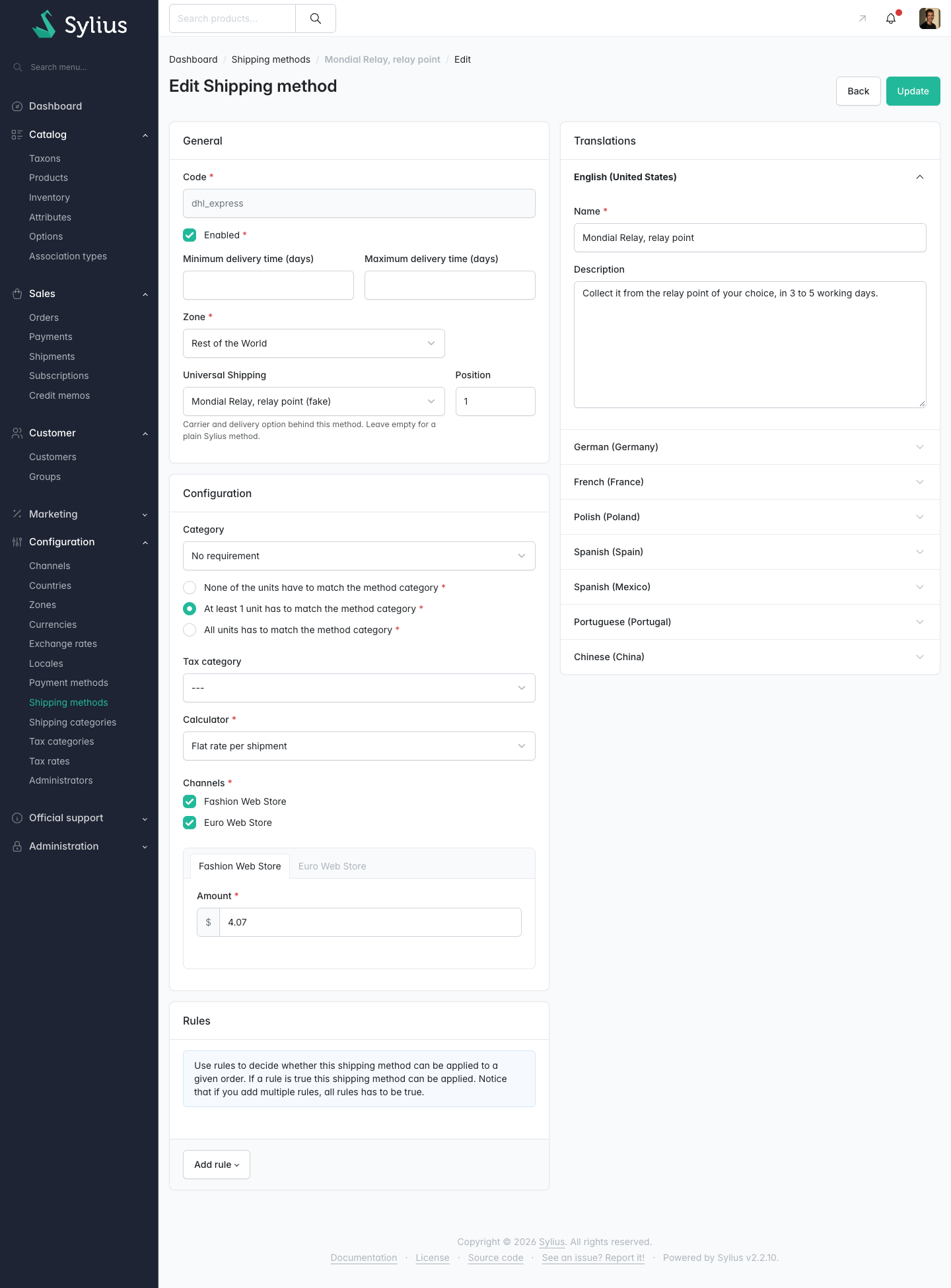Click the Sales bag icon
Viewport: 951px width, 1288px height.
[x=17, y=294]
